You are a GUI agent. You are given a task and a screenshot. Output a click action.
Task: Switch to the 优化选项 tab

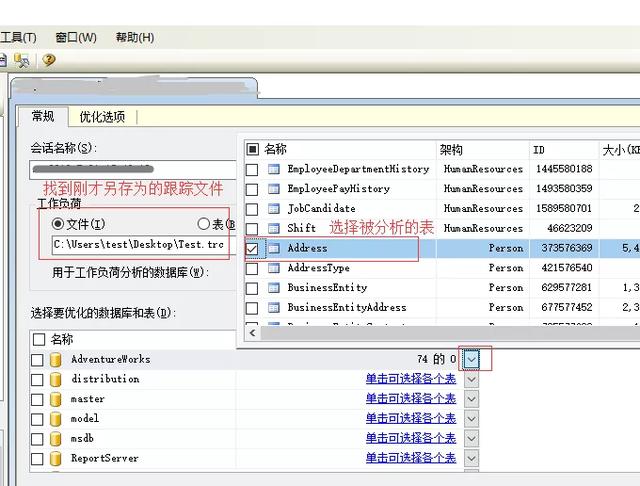[x=102, y=117]
